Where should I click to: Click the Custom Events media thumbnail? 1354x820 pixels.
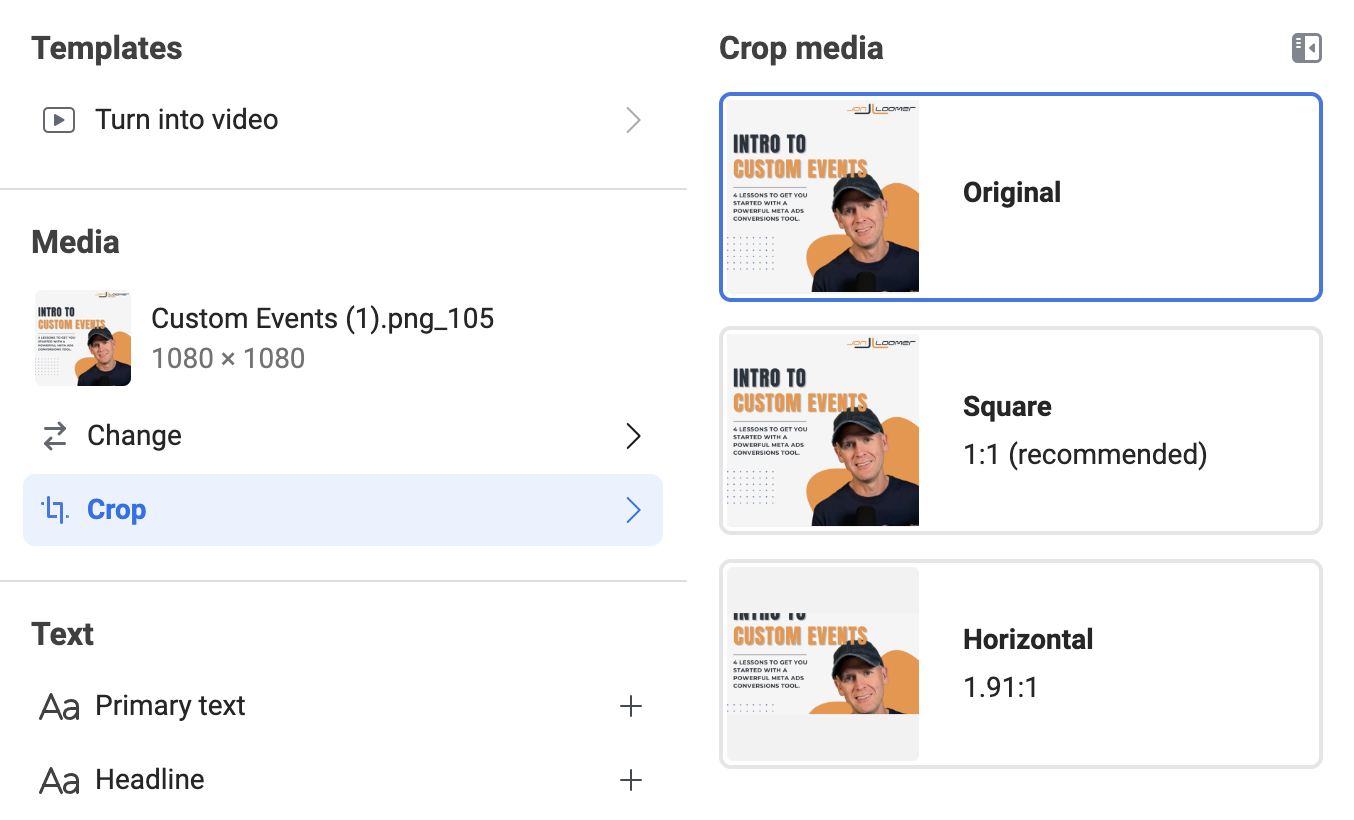82,337
